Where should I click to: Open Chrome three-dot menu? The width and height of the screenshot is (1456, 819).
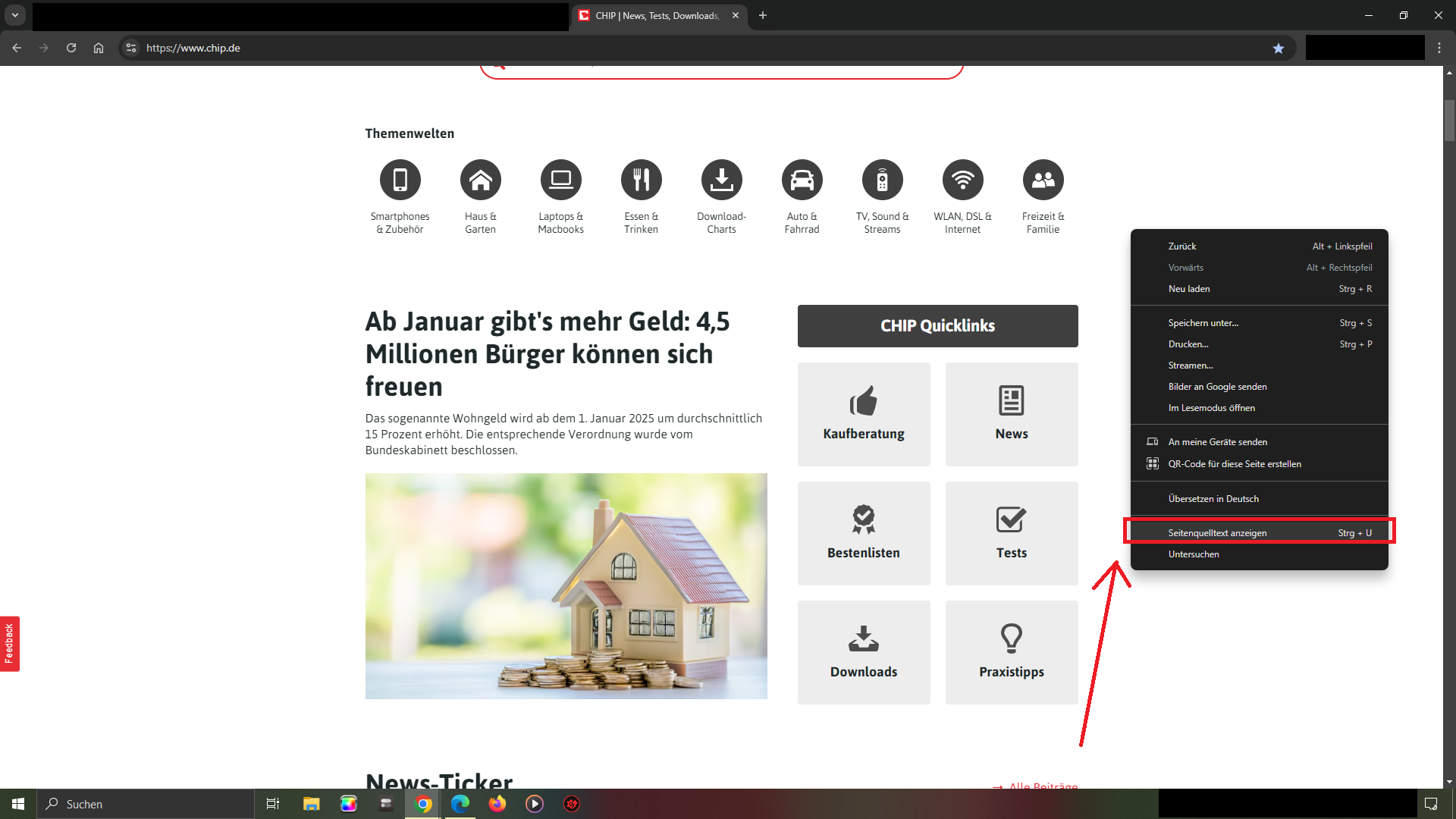(1439, 48)
